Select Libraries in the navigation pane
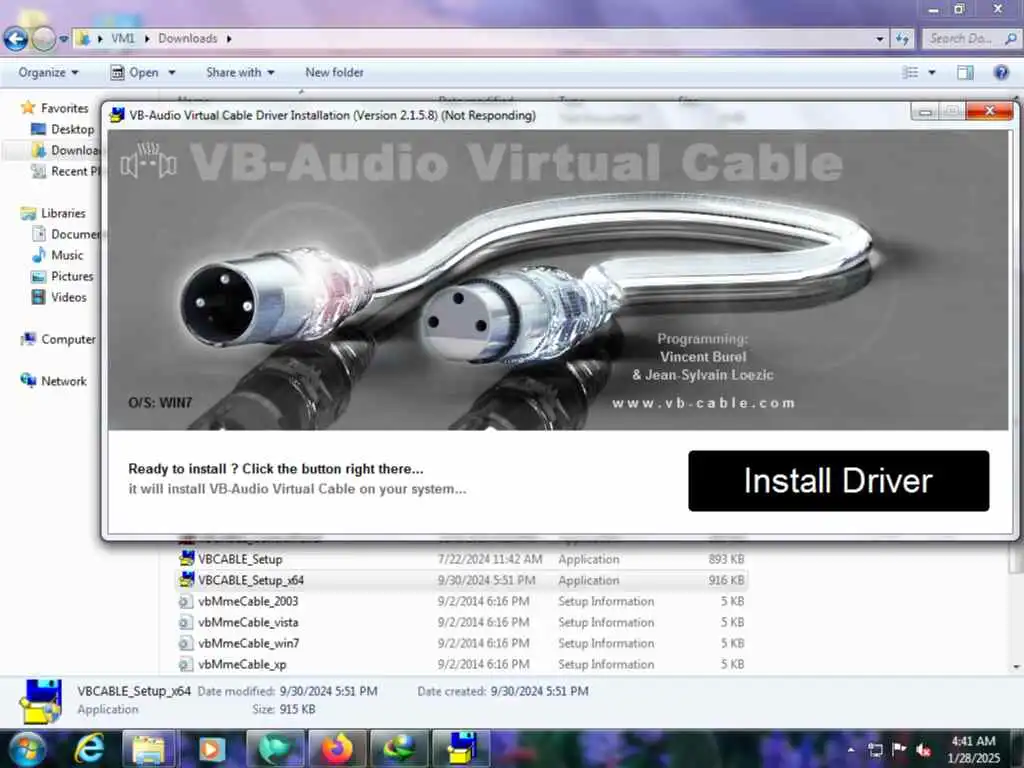 coord(54,213)
